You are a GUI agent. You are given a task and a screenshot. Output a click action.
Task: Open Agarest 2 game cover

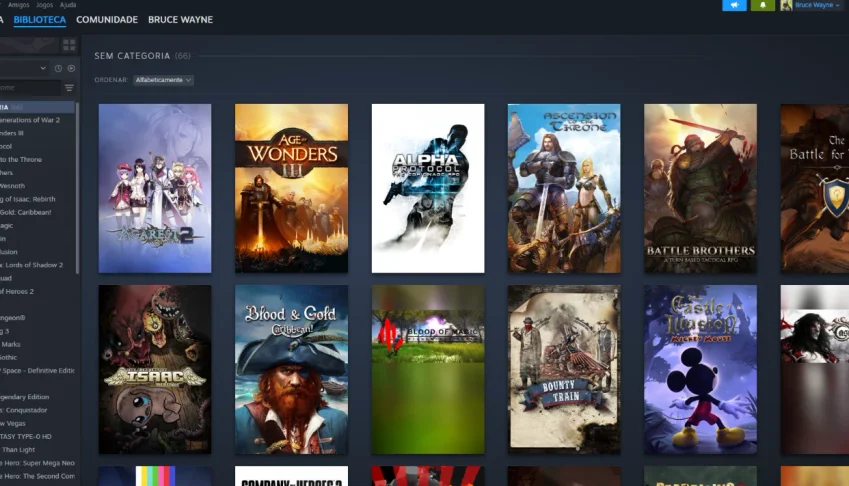[155, 188]
